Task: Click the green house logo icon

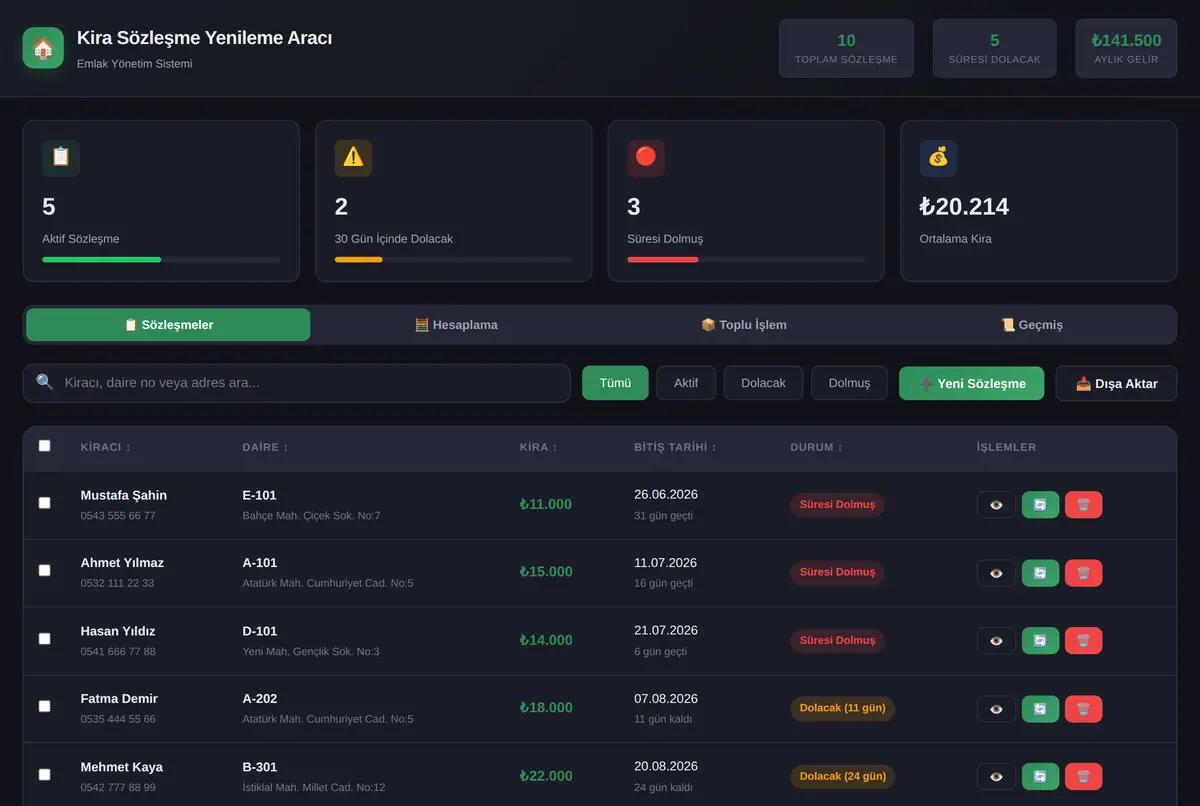Action: click(43, 48)
